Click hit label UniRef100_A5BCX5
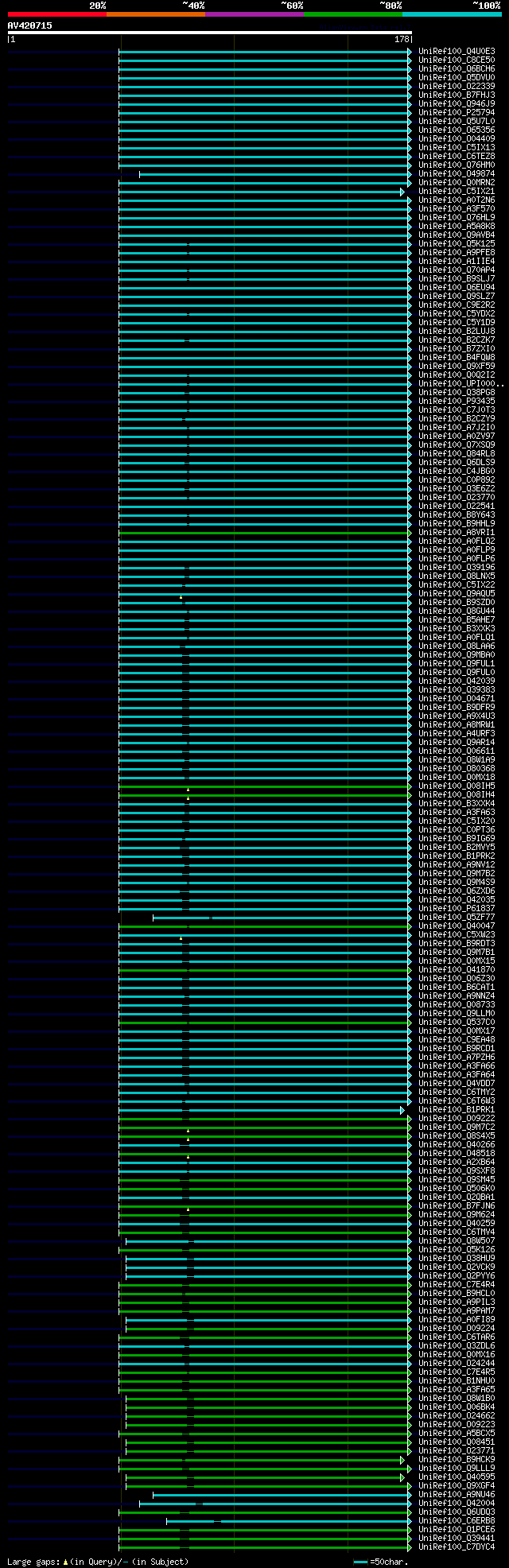 click(x=457, y=1433)
